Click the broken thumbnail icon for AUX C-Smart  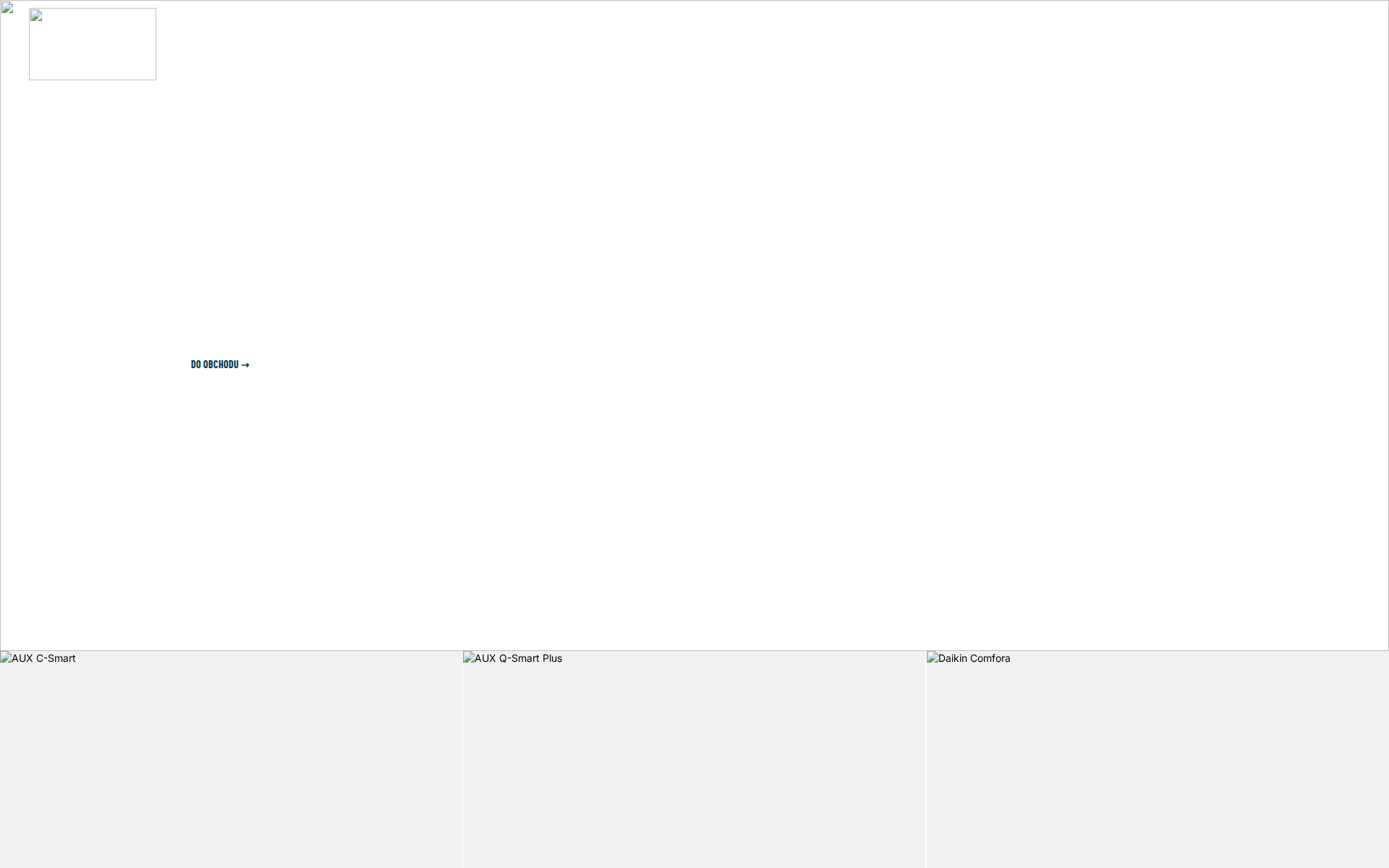pos(4,659)
